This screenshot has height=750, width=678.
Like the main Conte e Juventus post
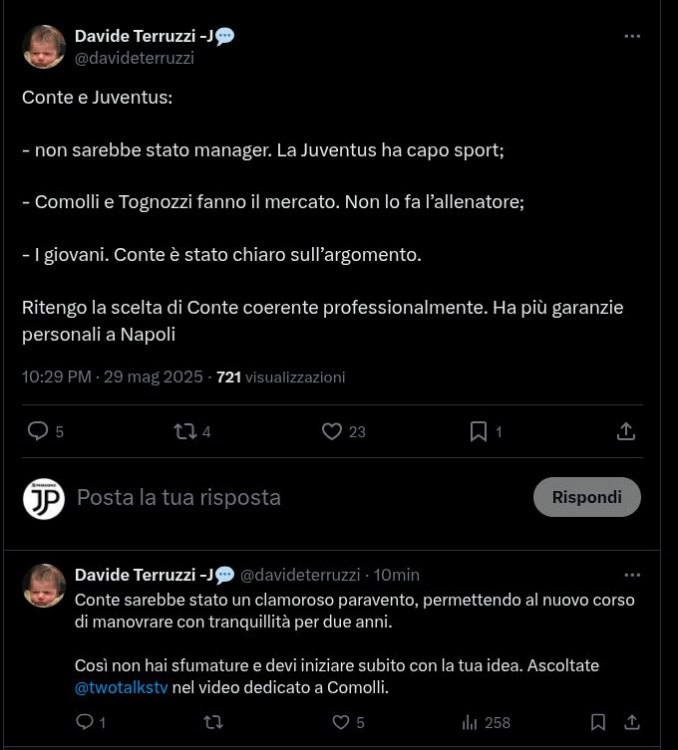click(x=332, y=431)
